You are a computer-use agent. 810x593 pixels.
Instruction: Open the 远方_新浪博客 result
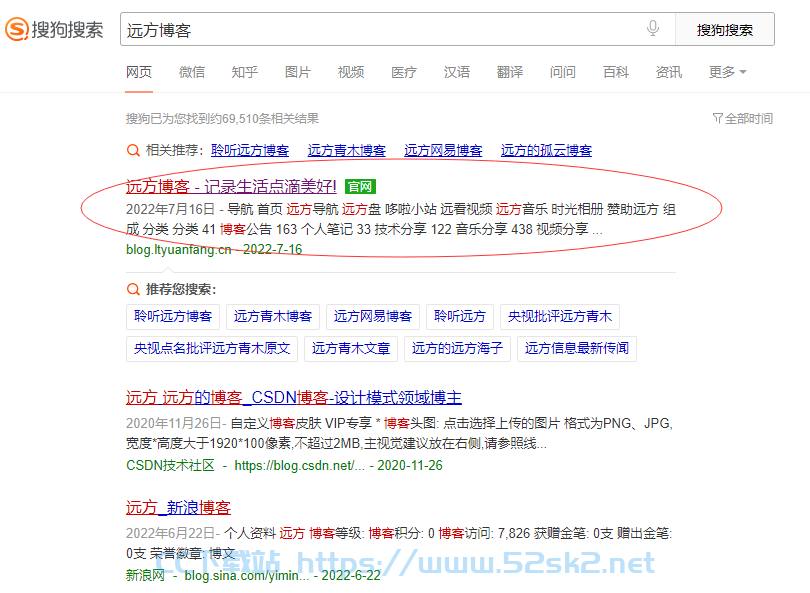click(x=178, y=507)
